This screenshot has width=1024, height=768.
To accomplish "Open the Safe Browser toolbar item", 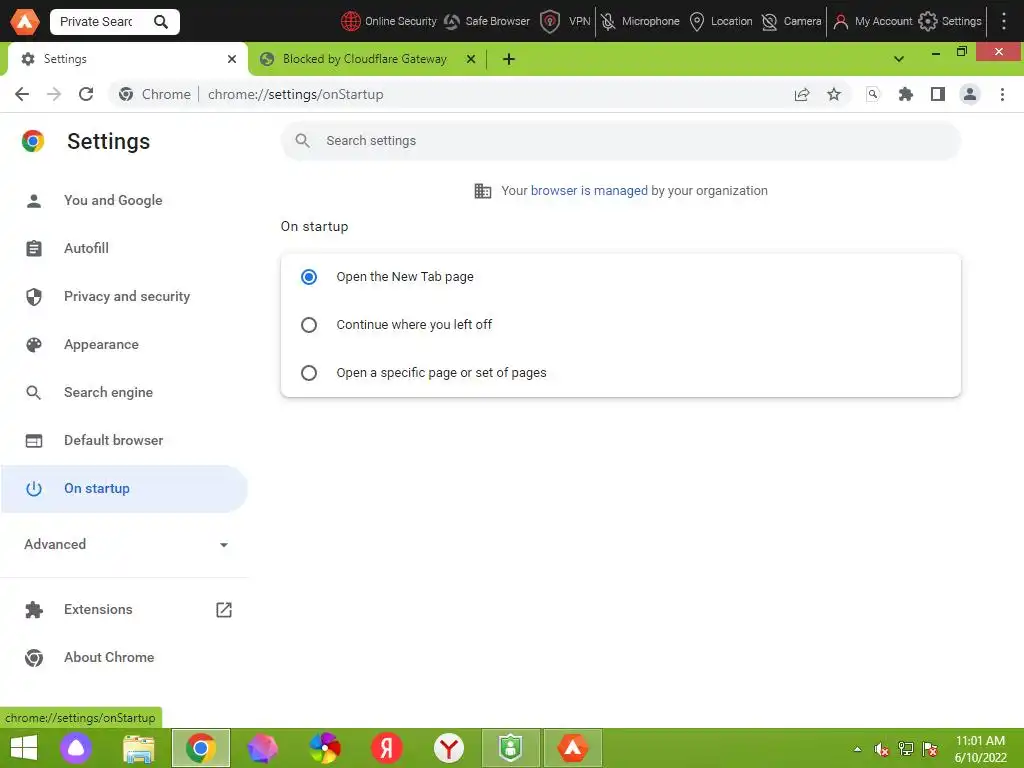I will pyautogui.click(x=487, y=22).
